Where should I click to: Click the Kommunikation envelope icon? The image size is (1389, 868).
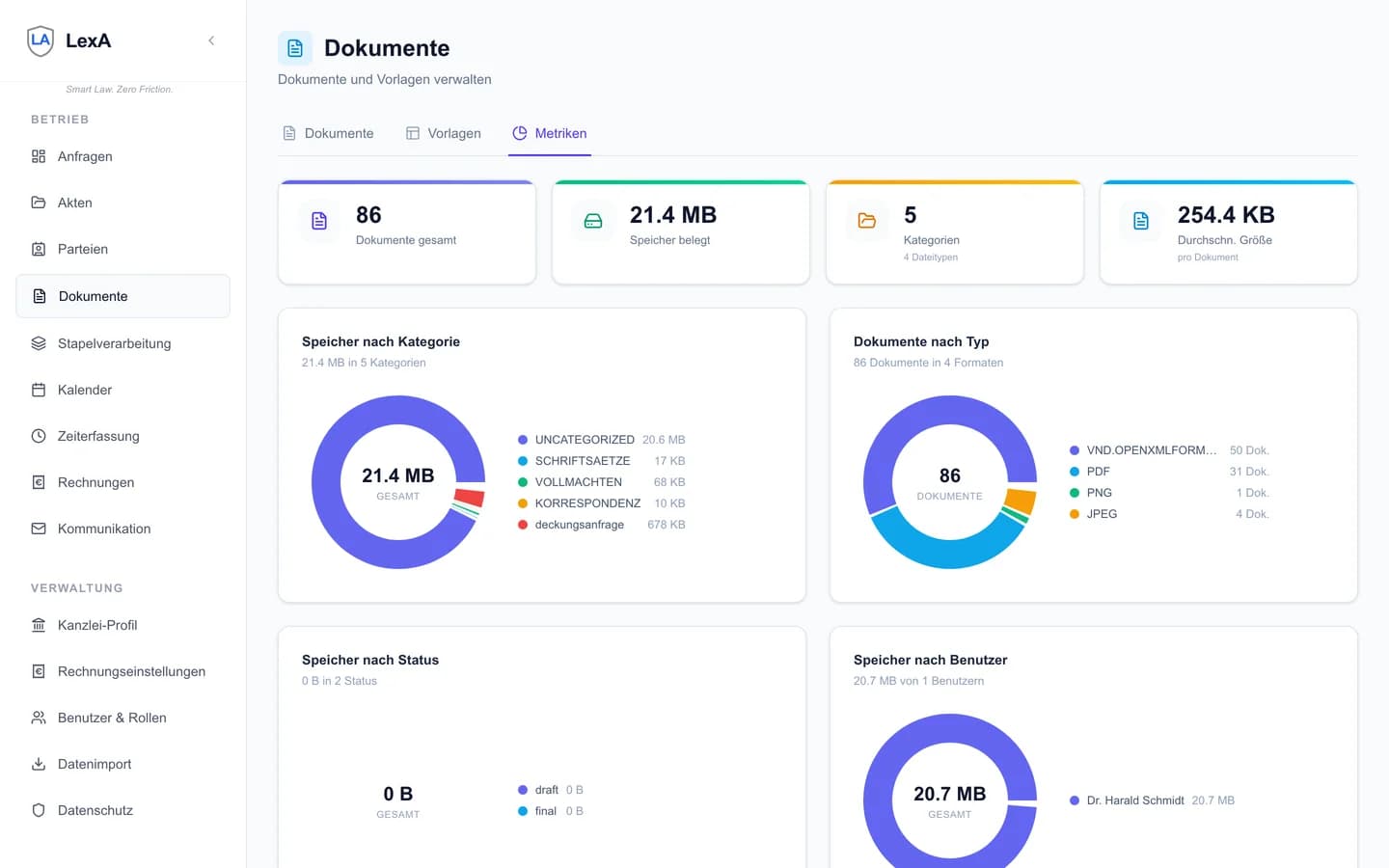point(39,529)
